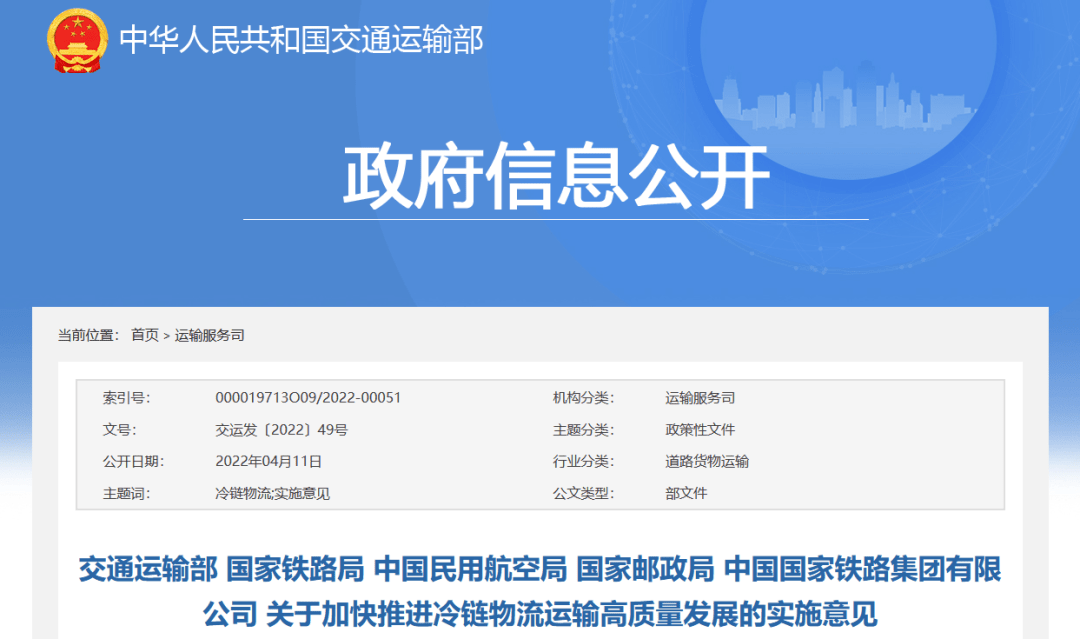Click the 行业分类 label
1080x639 pixels.
583,461
